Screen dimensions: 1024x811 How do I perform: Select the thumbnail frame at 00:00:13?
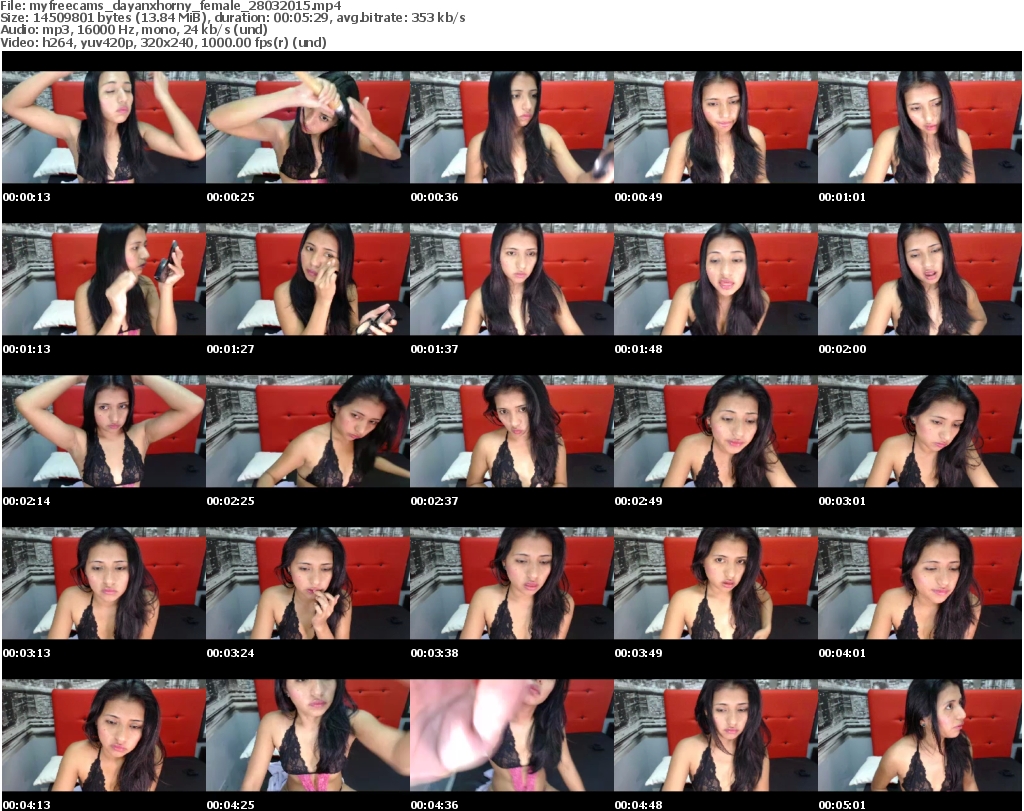tap(104, 127)
